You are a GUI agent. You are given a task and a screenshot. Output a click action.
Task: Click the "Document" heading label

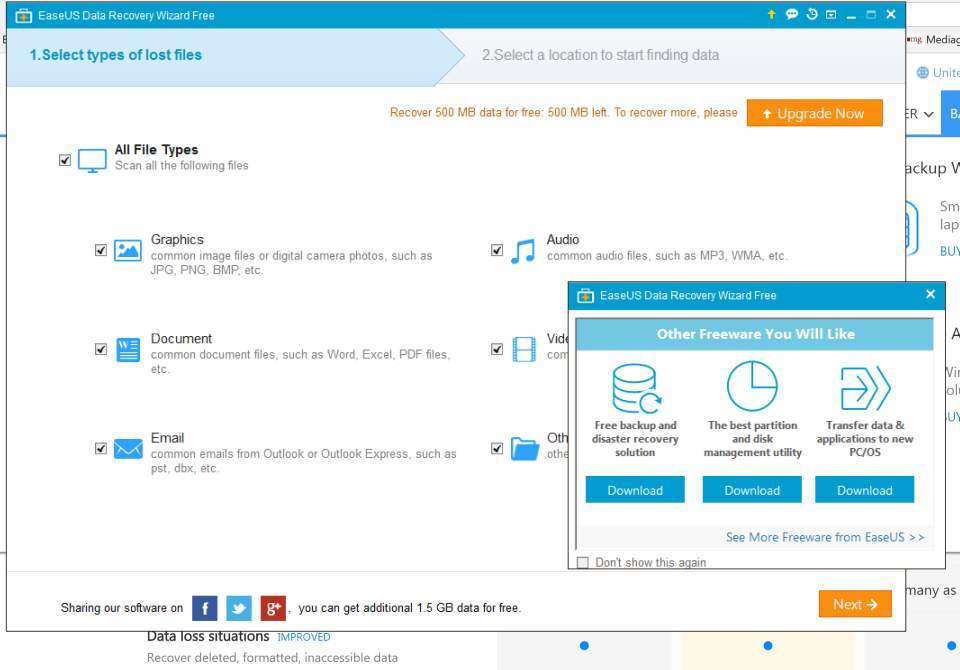click(181, 339)
